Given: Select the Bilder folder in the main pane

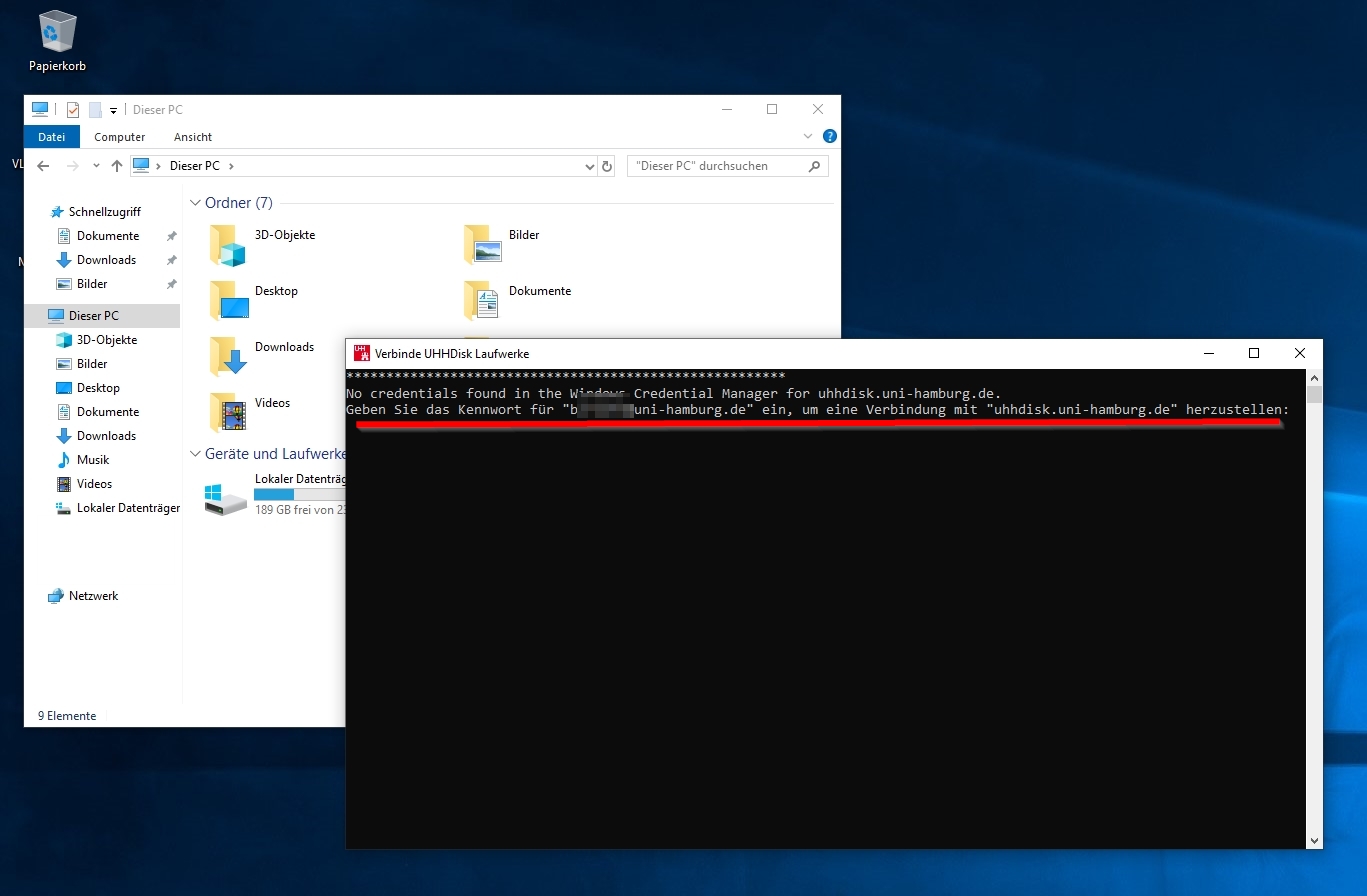Looking at the screenshot, I should (483, 245).
